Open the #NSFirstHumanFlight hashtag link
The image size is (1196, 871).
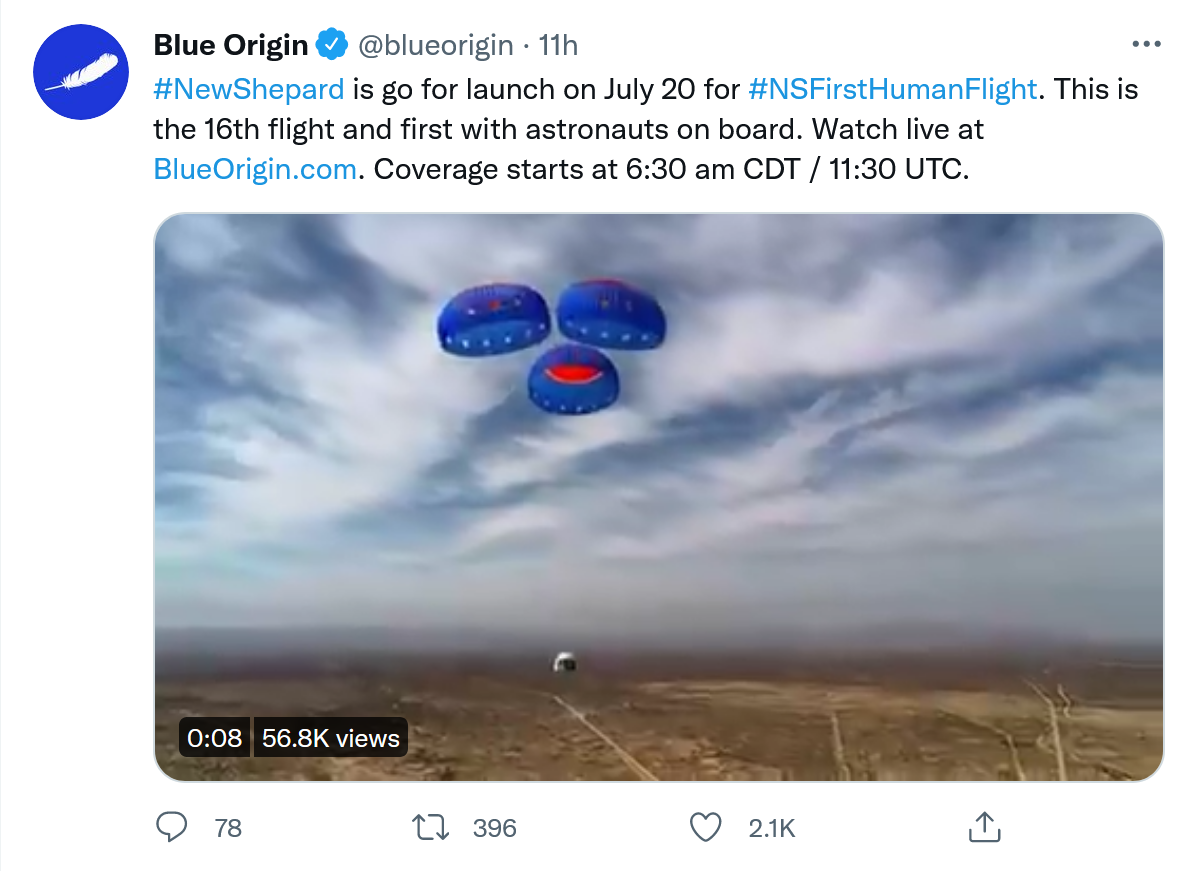click(892, 89)
